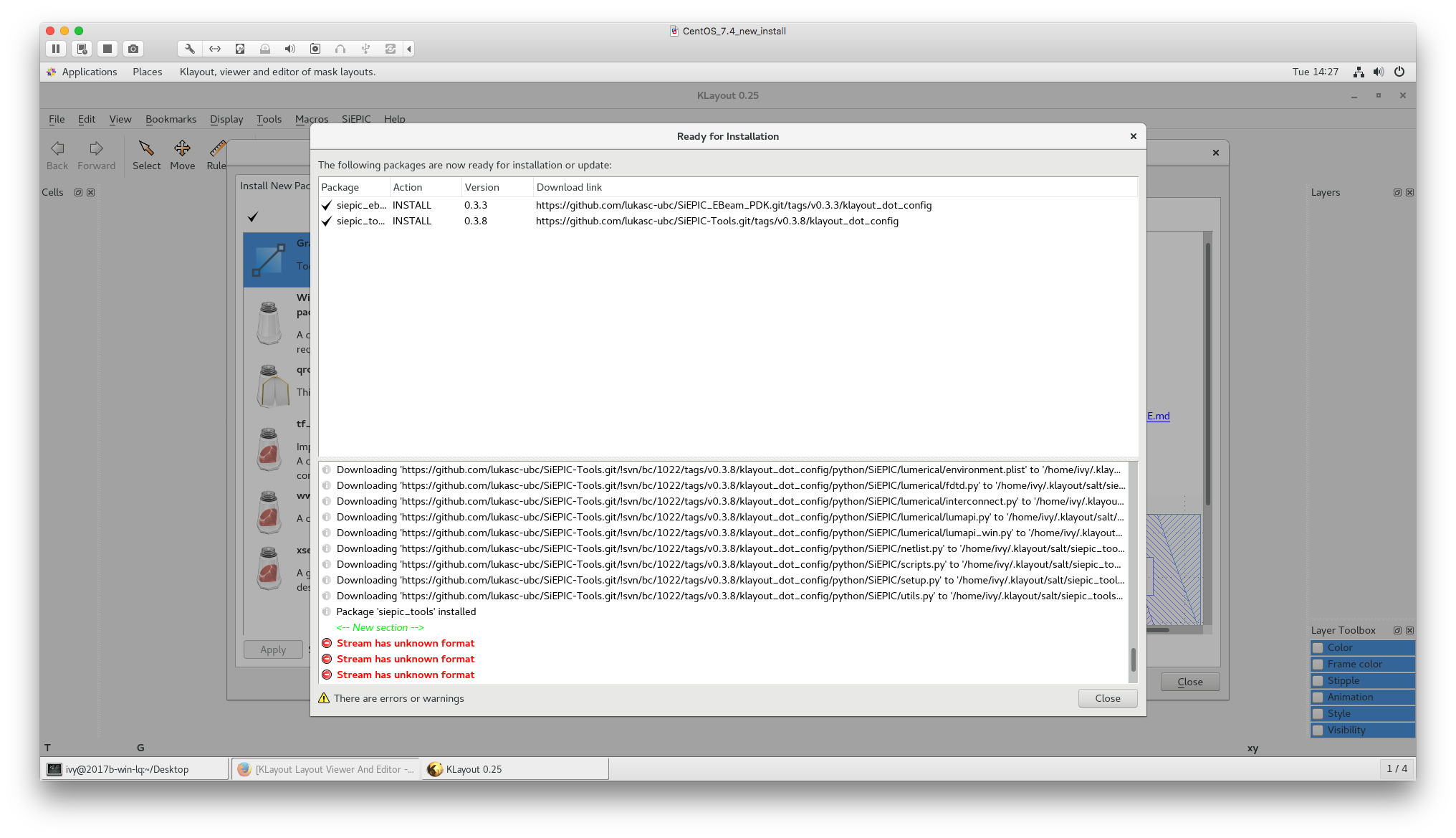Open VM sound settings via speaker icon
Image resolution: width=1456 pixels, height=838 pixels.
(x=289, y=49)
